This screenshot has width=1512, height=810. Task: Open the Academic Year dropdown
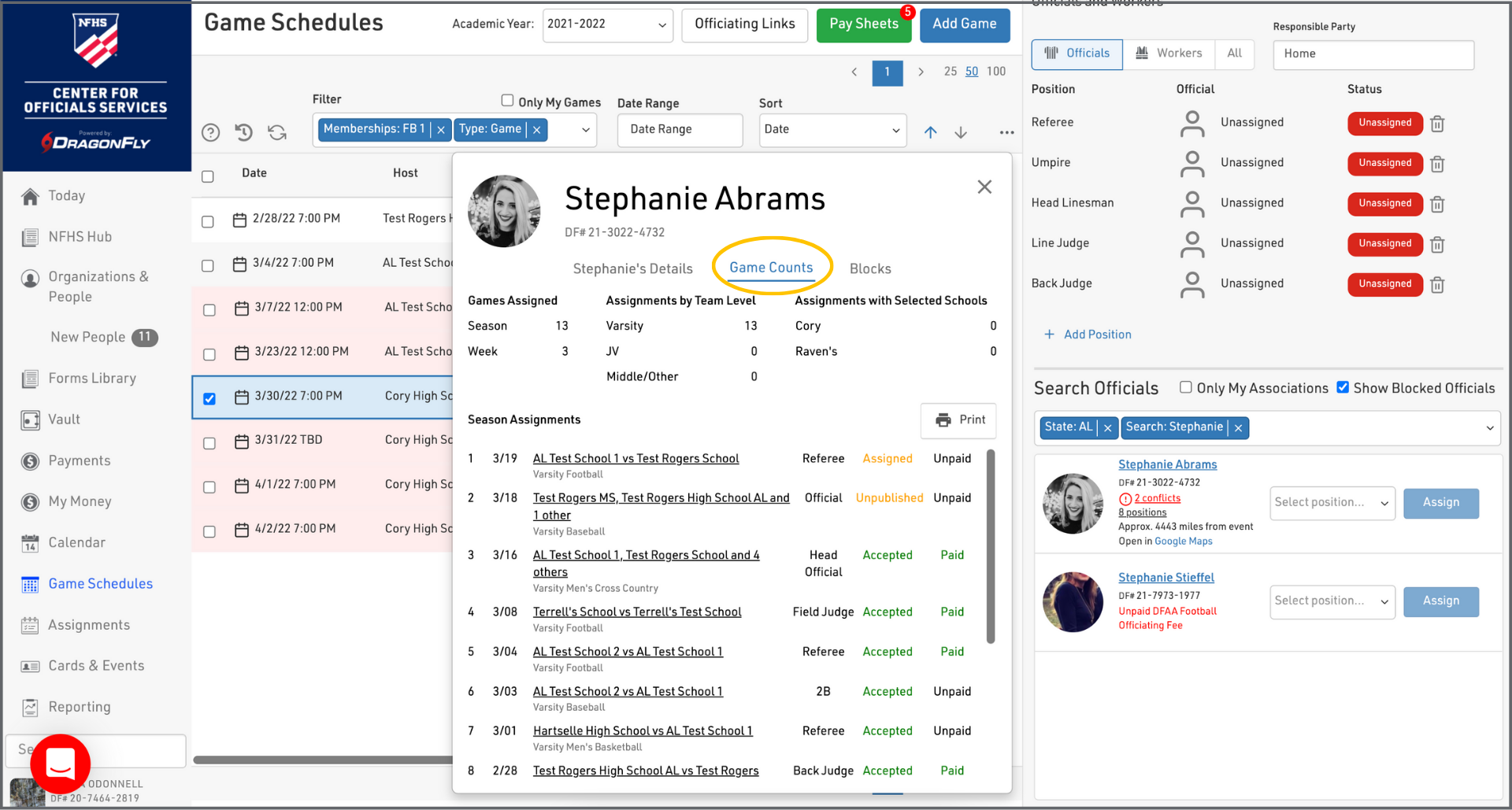coord(607,25)
